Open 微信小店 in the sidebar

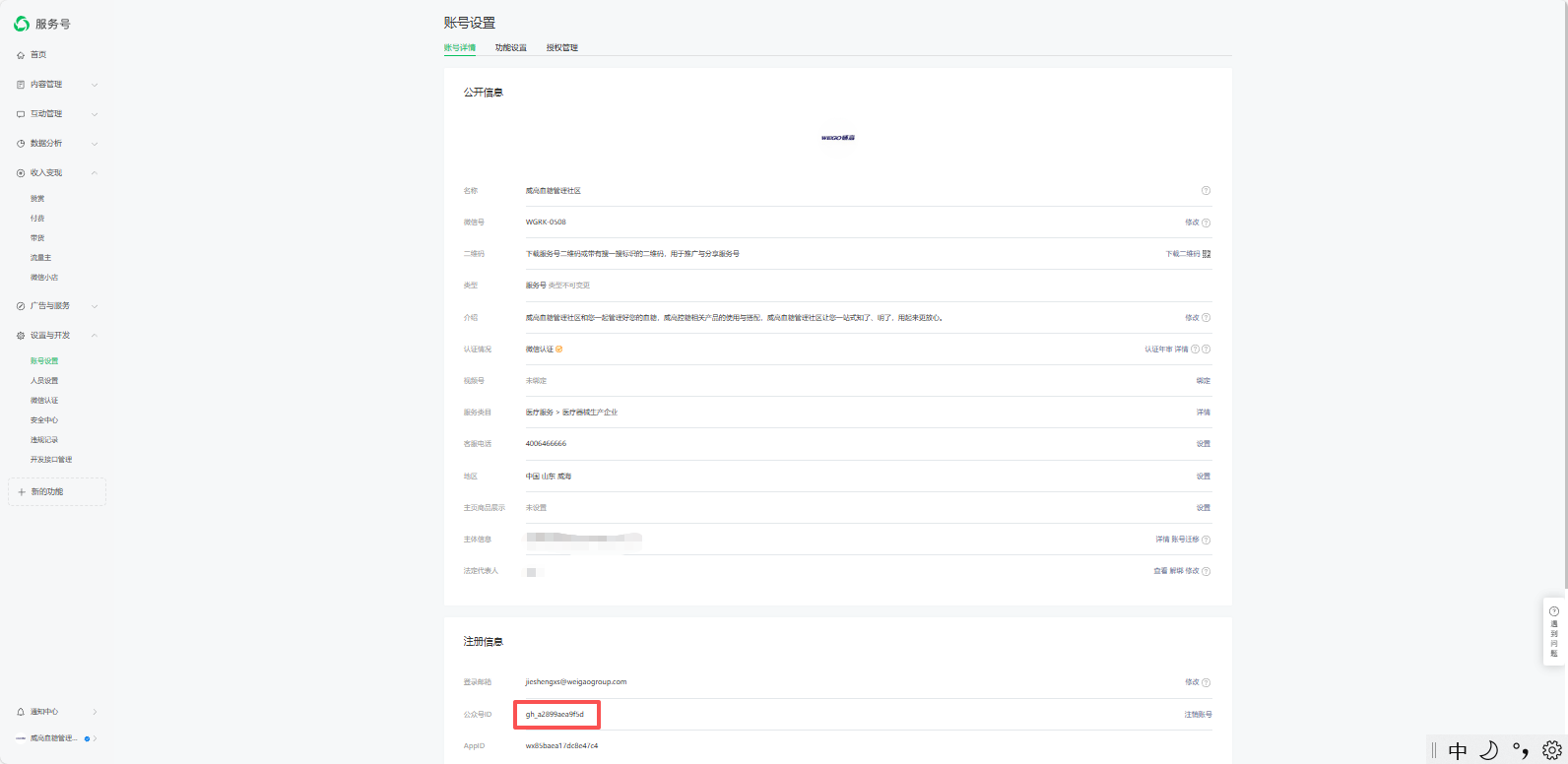click(44, 278)
